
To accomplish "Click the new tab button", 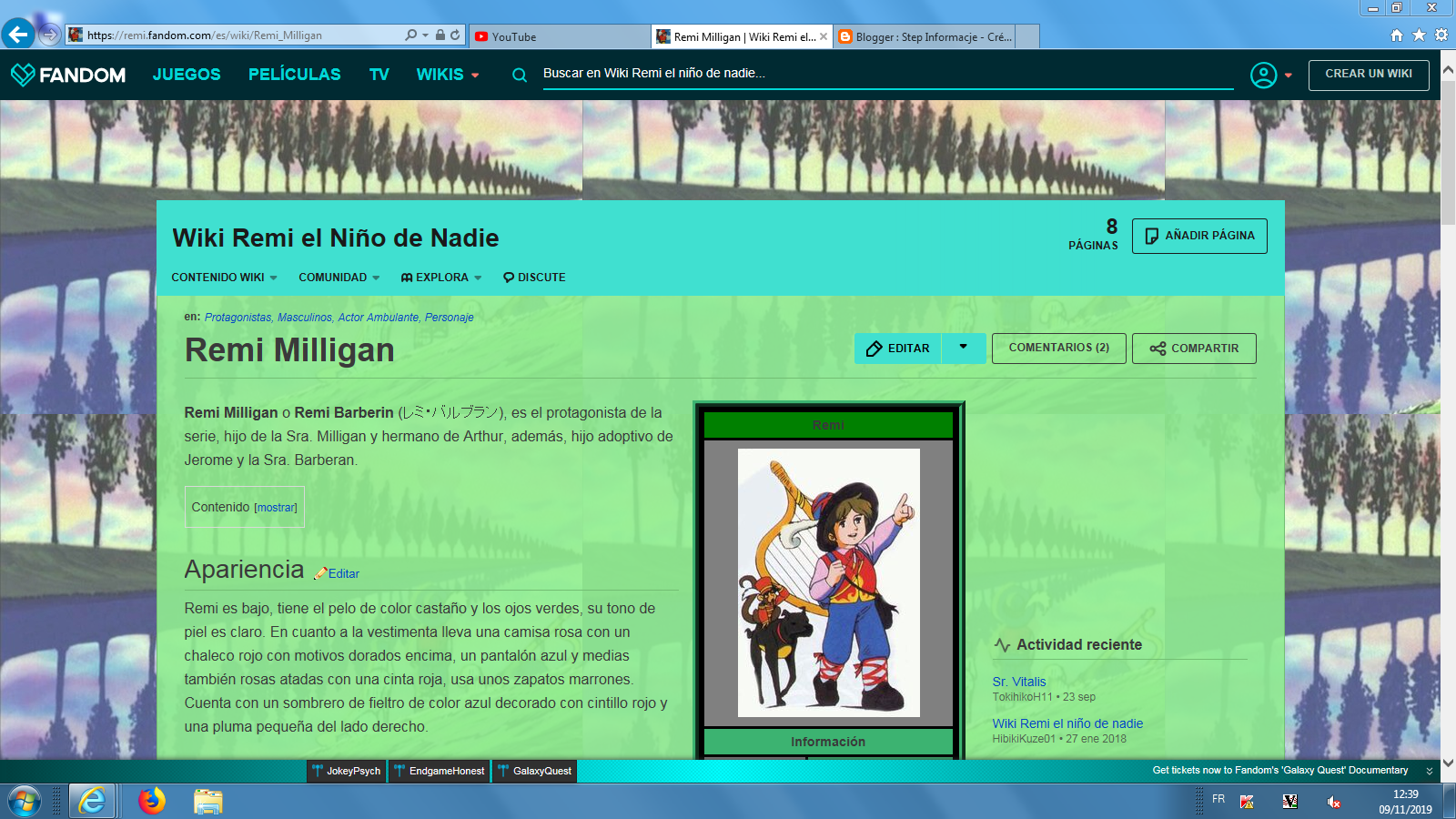I will [x=1027, y=36].
